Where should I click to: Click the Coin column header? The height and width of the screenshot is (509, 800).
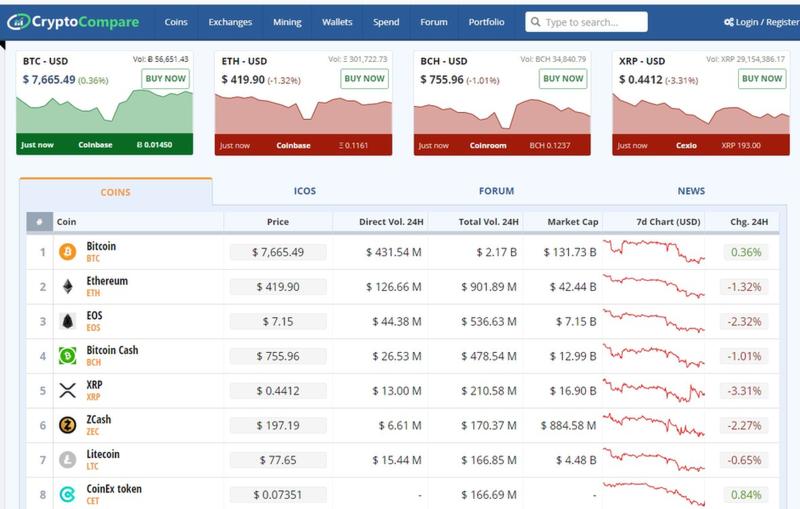tap(66, 222)
